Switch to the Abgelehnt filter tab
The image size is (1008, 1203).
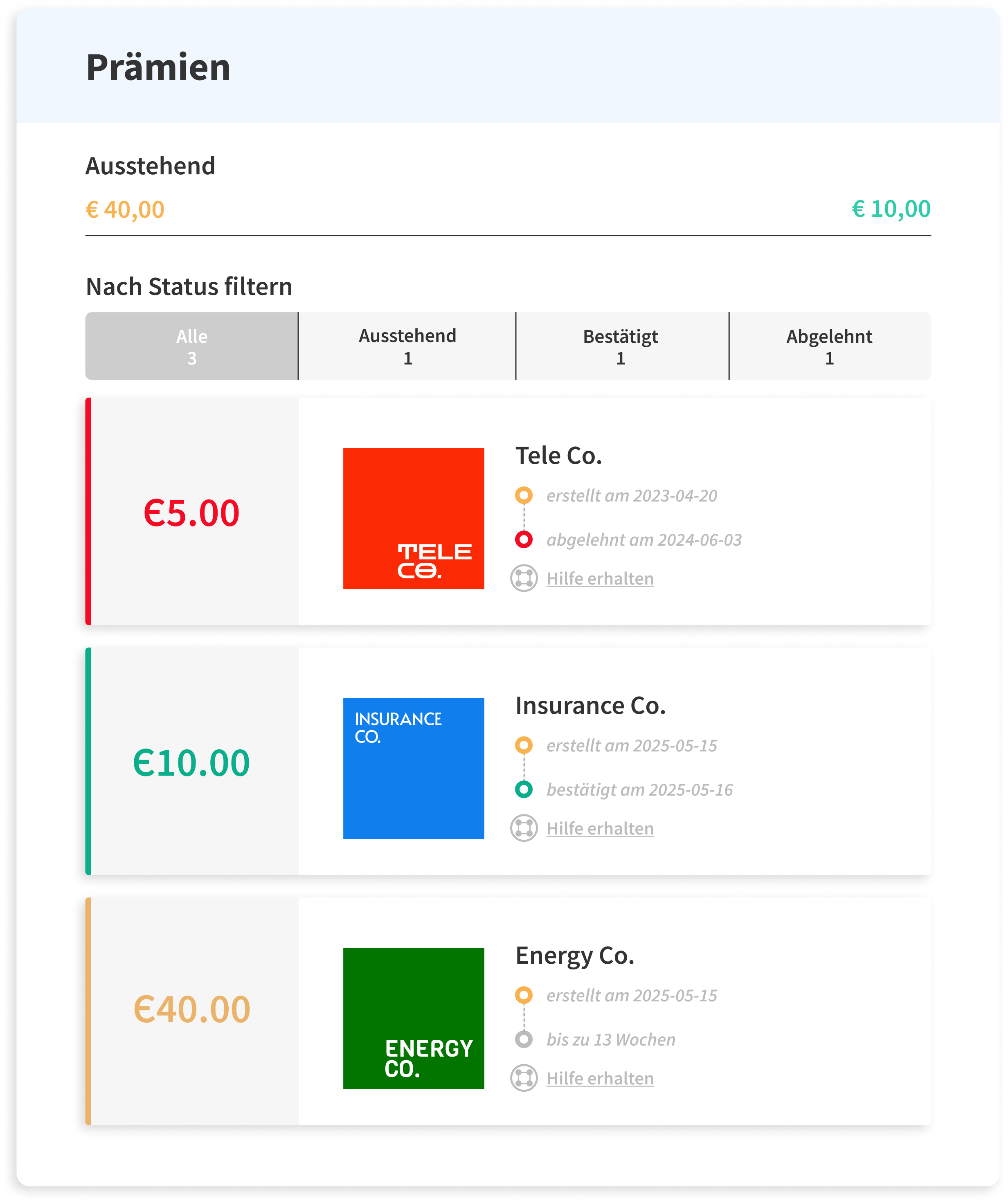tap(829, 346)
